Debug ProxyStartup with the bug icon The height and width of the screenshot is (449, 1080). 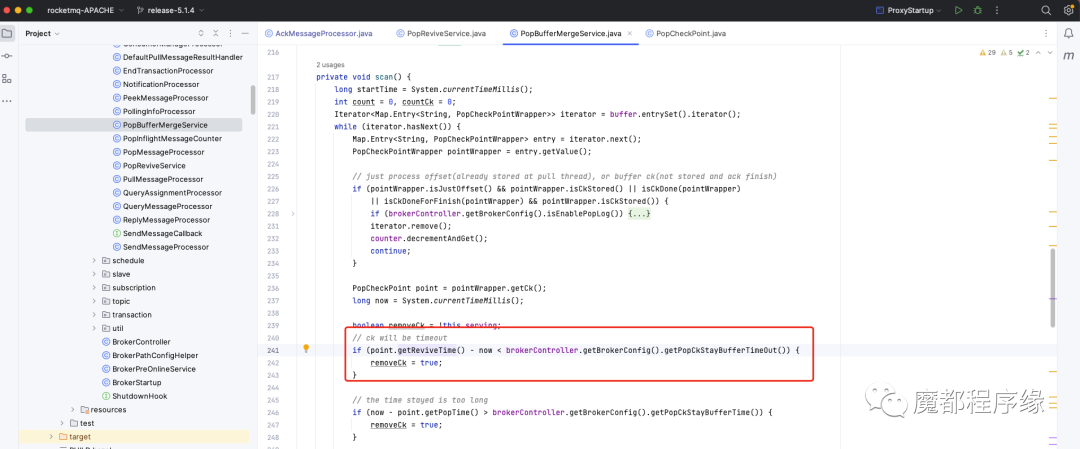point(978,10)
